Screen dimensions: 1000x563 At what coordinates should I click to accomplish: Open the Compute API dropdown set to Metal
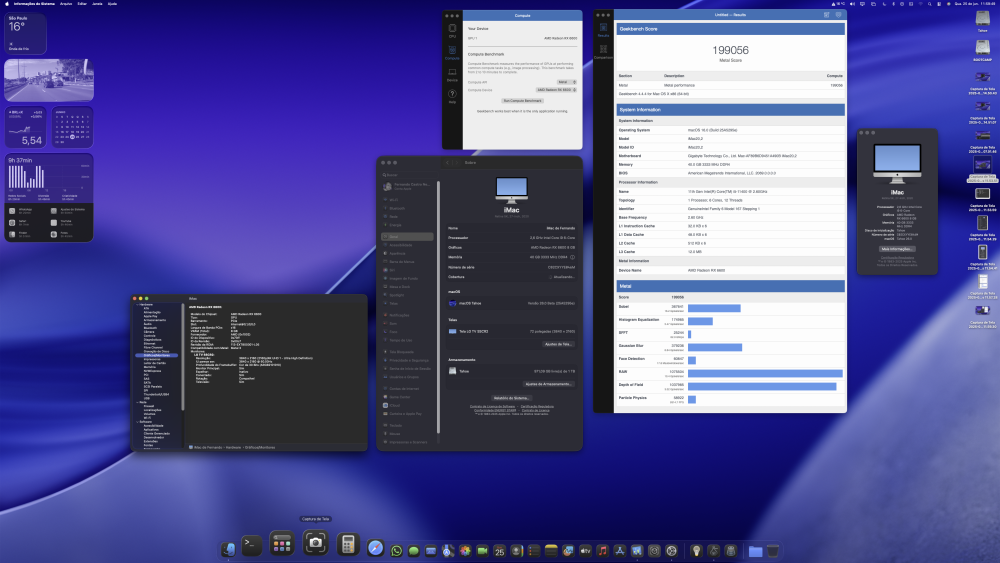(x=566, y=82)
